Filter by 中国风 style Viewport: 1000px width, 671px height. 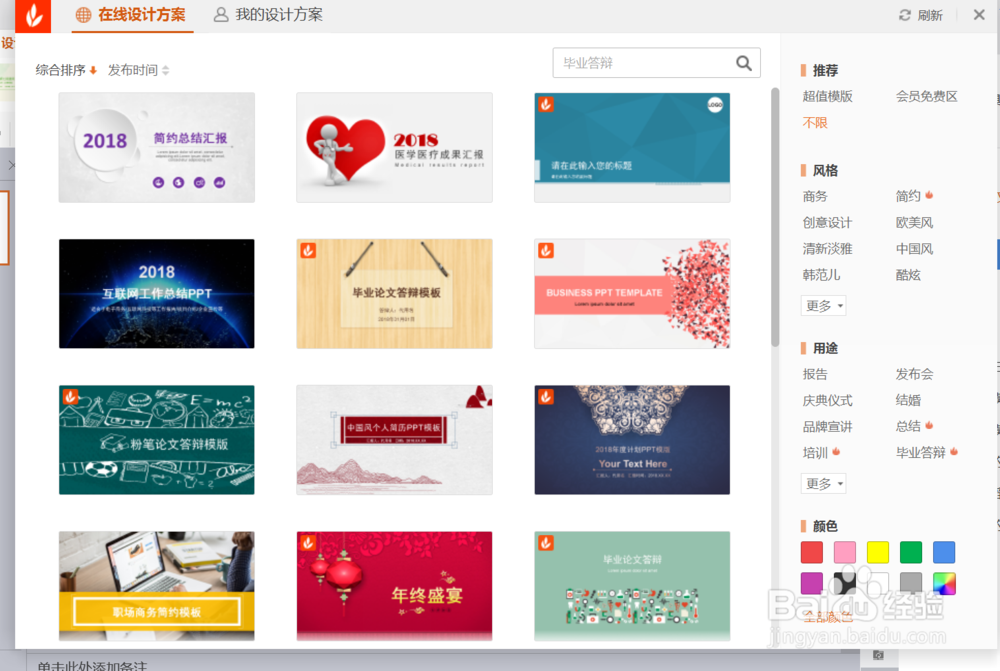pyautogui.click(x=914, y=249)
